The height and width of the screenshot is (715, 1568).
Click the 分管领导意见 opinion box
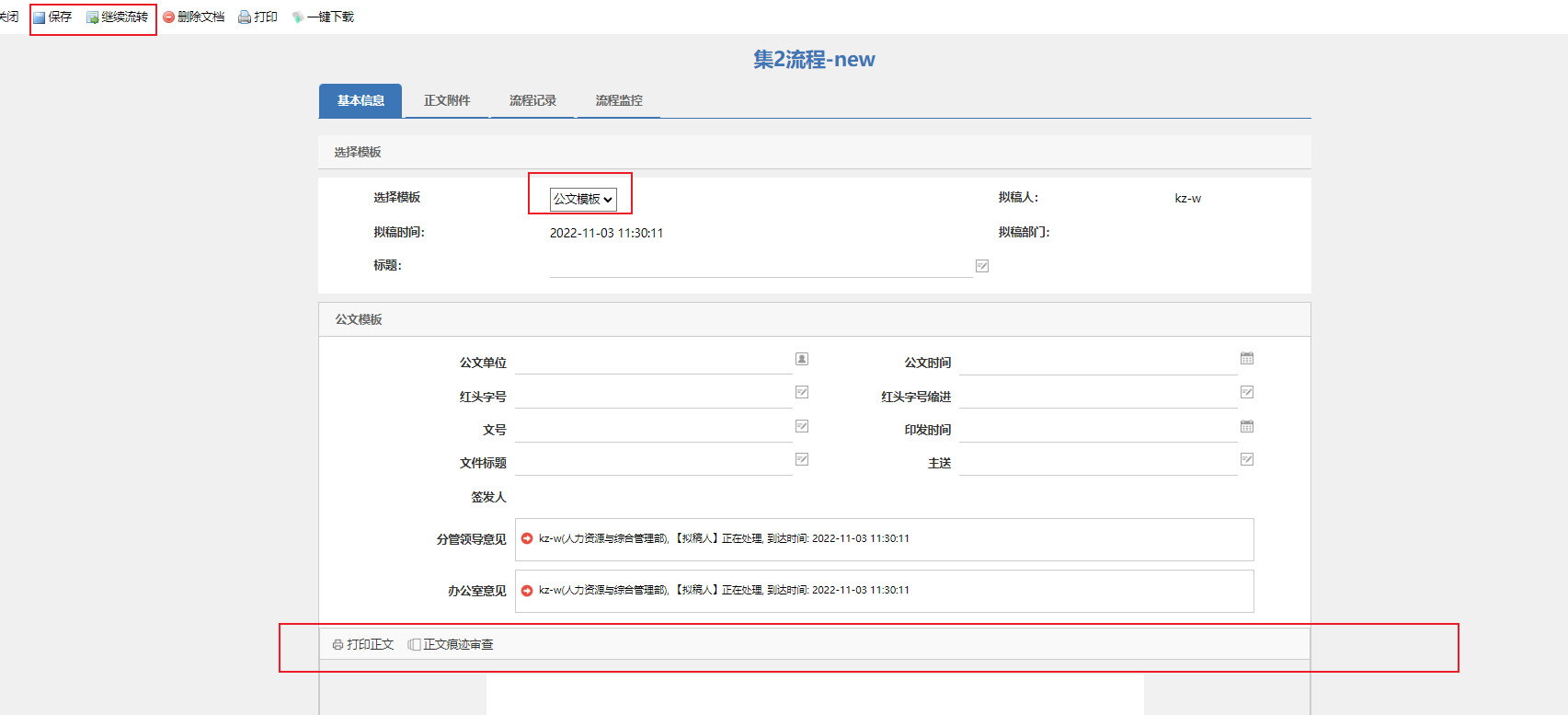coord(885,539)
